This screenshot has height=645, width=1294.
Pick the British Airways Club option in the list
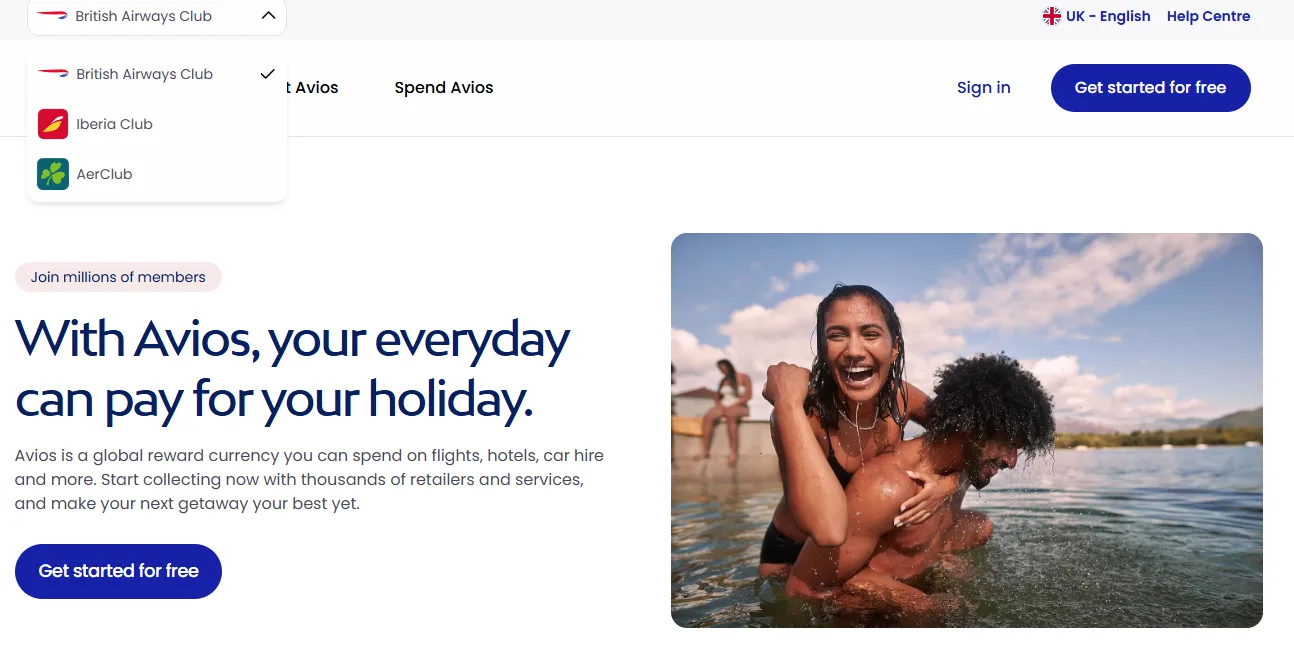pyautogui.click(x=157, y=74)
